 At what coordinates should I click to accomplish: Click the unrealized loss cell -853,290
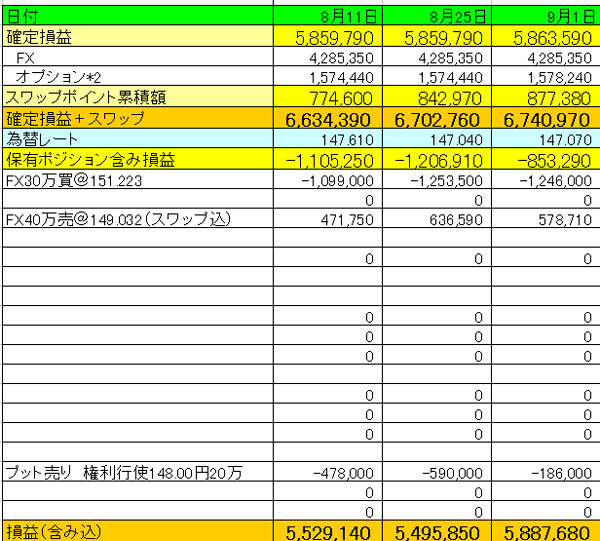545,160
